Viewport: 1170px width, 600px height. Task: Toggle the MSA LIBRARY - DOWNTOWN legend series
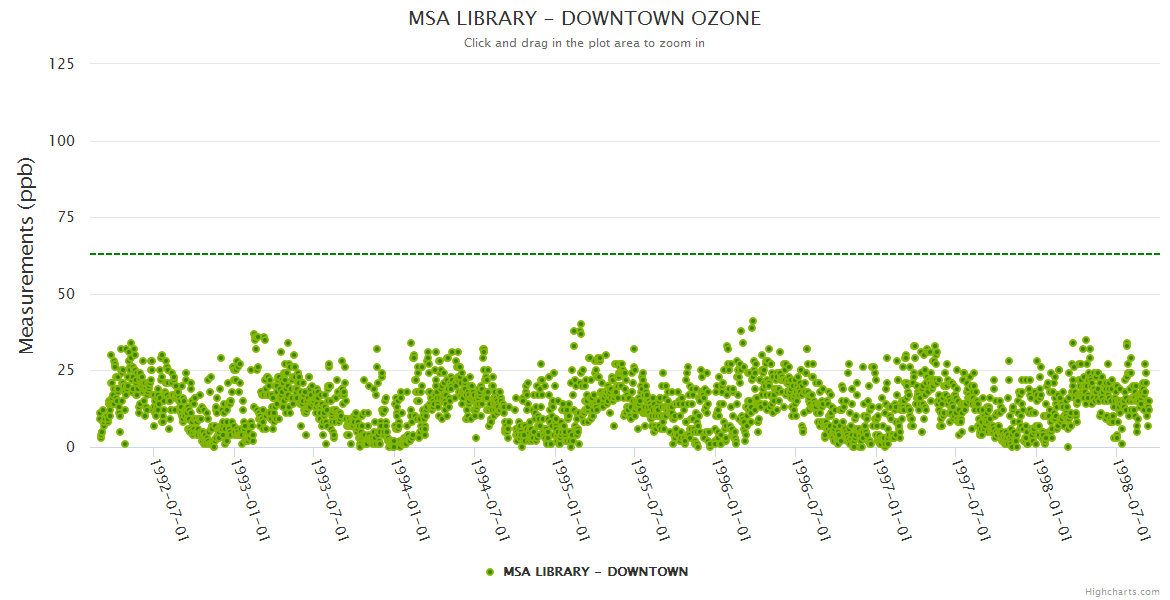click(x=596, y=572)
